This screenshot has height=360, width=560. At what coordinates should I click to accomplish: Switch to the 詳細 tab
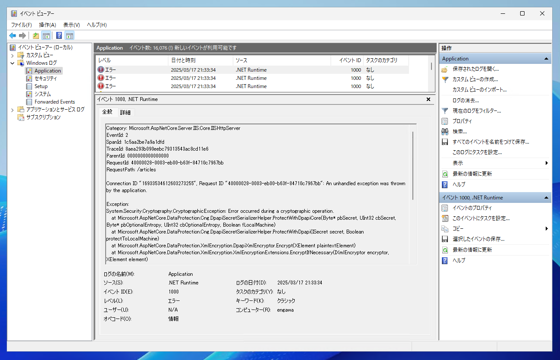[x=125, y=112]
